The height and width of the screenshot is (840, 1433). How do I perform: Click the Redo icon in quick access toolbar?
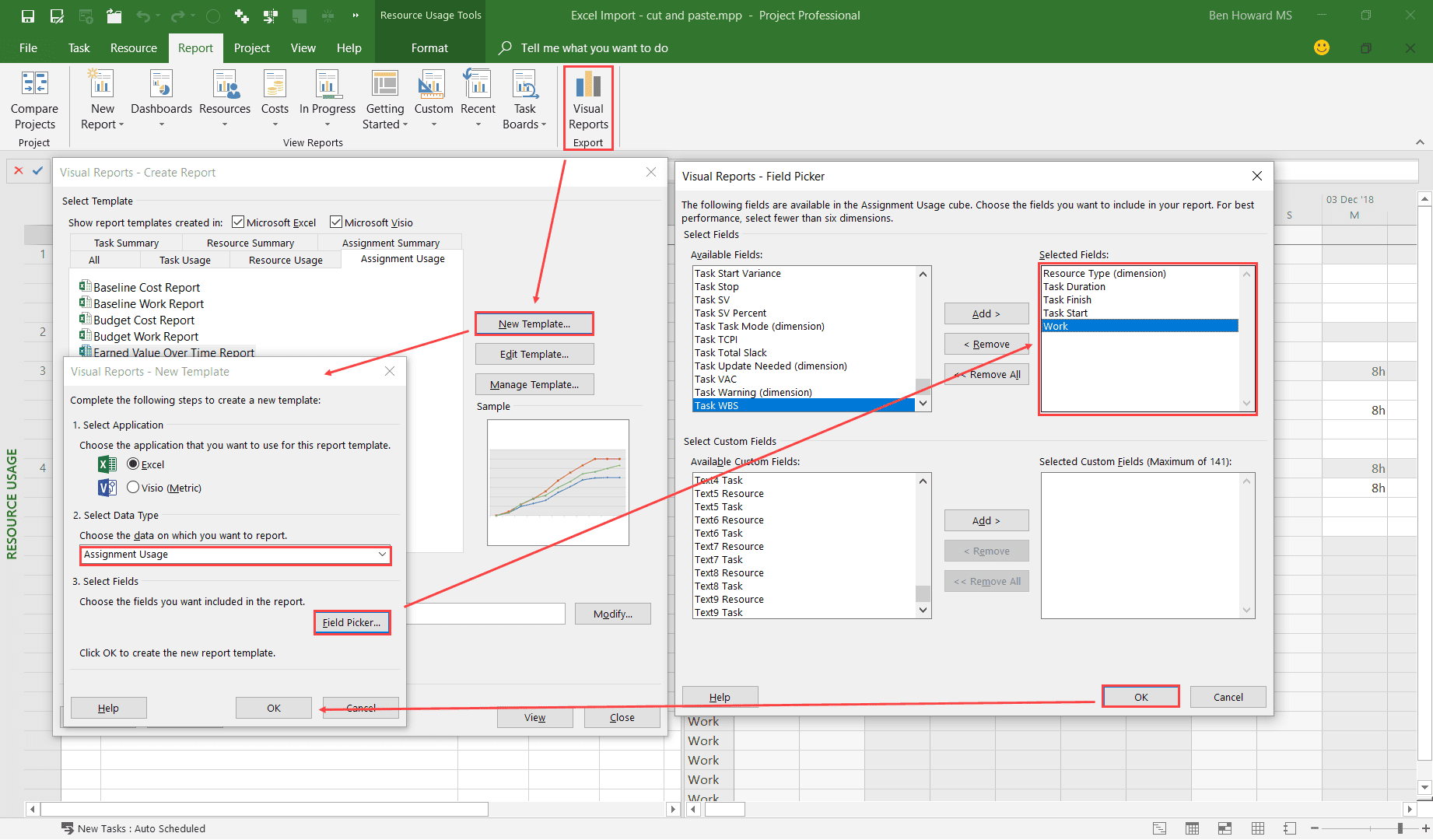[x=177, y=16]
